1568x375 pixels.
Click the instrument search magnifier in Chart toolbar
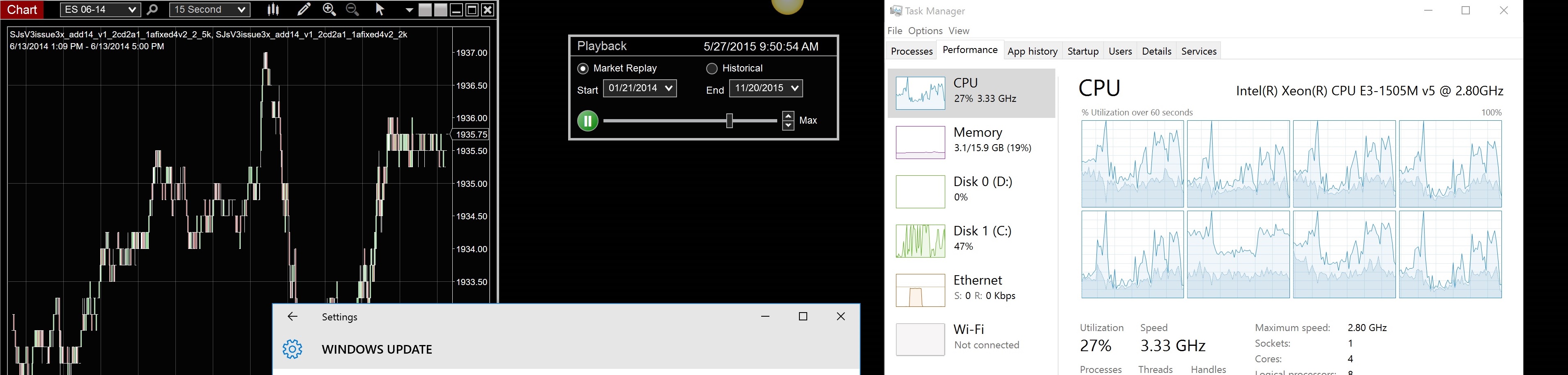152,10
